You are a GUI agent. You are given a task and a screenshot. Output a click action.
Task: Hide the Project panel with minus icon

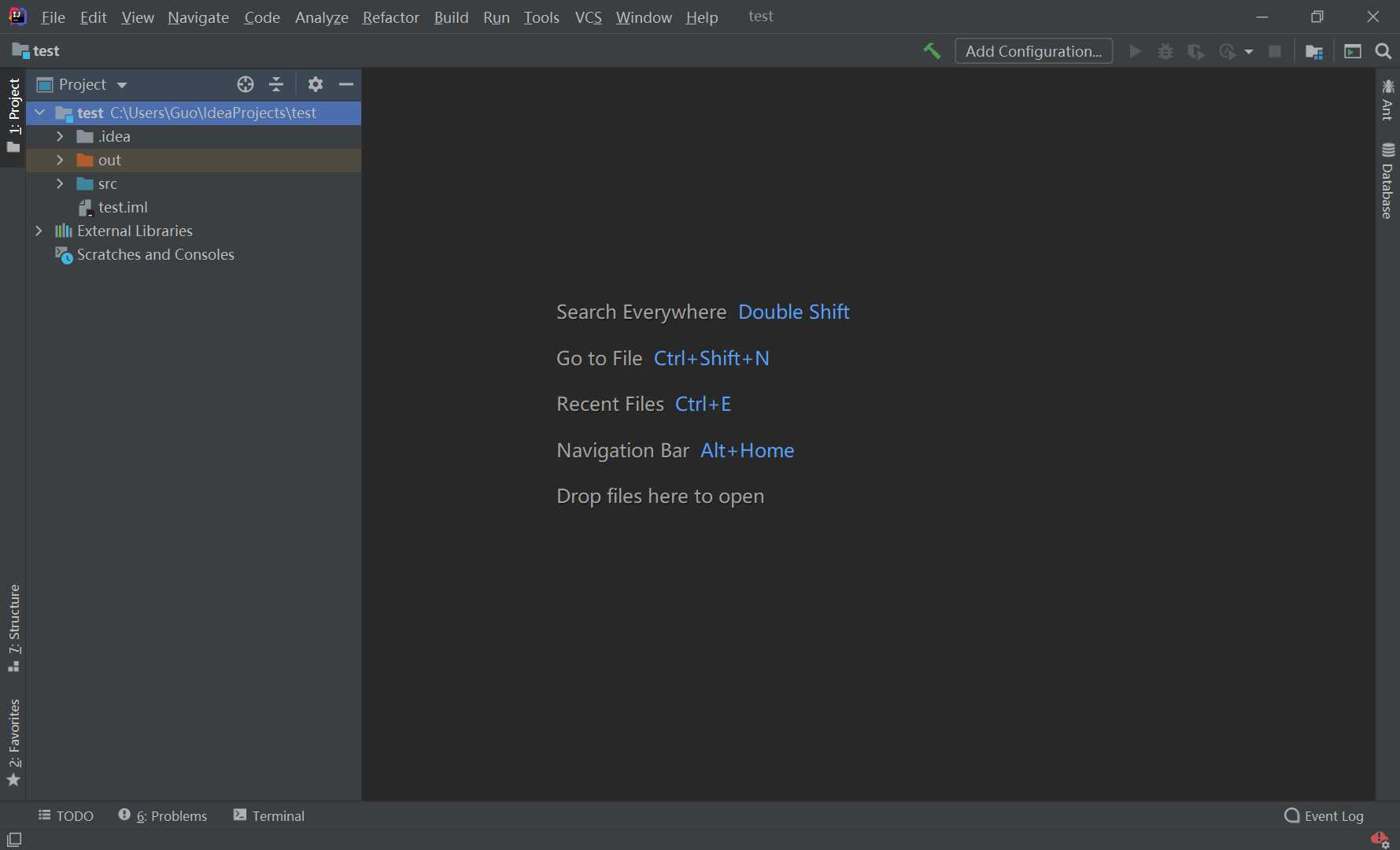(x=346, y=84)
